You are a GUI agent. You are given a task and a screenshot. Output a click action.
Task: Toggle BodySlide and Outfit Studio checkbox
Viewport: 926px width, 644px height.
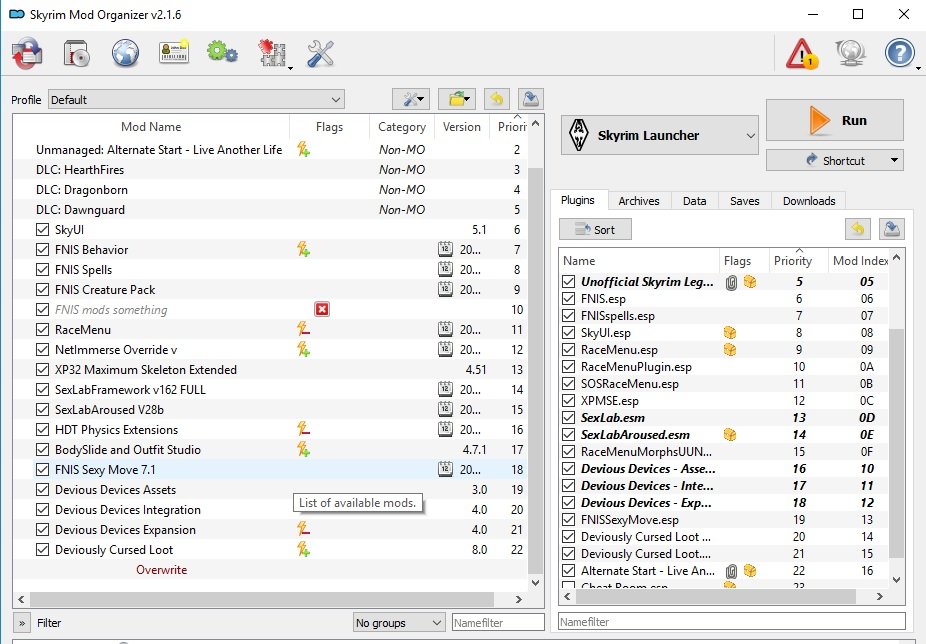(43, 450)
